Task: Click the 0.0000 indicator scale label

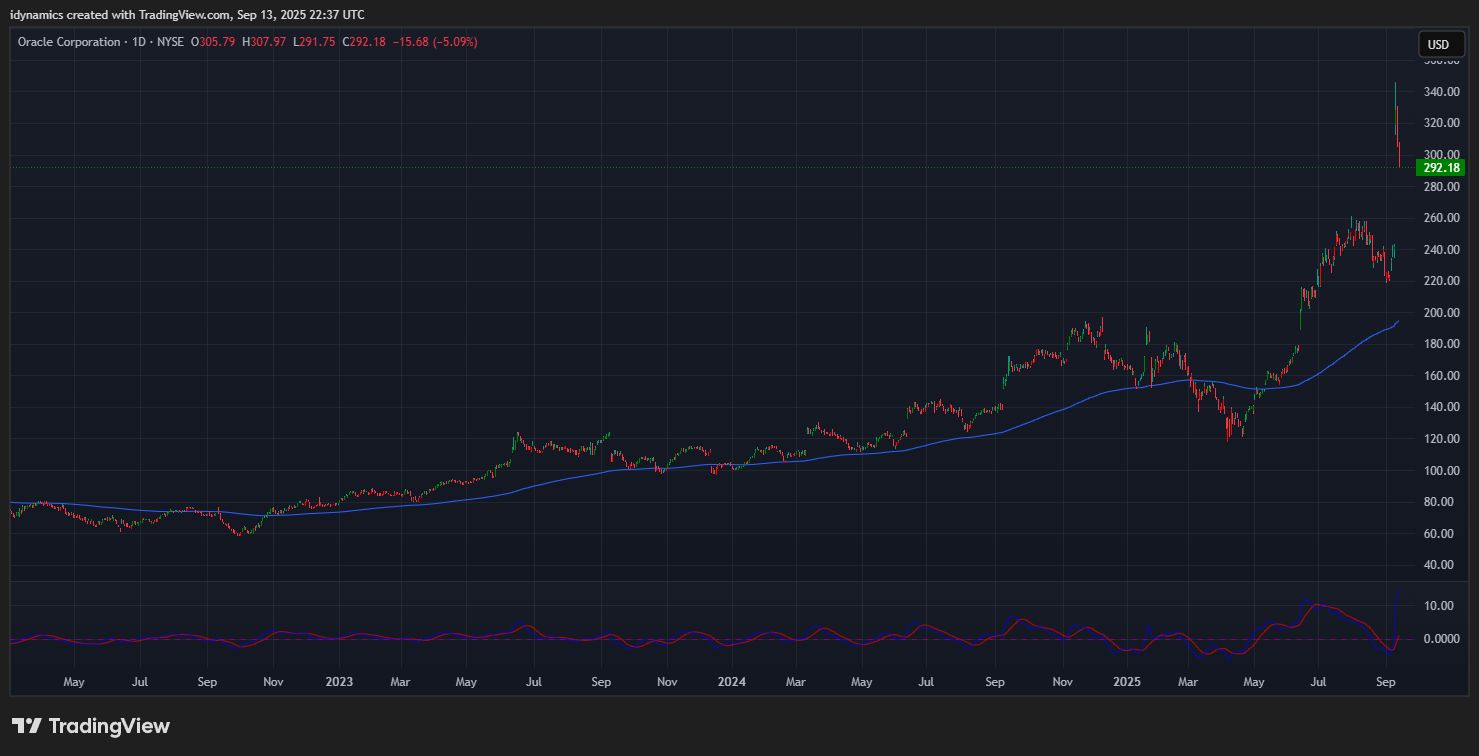Action: [1439, 639]
